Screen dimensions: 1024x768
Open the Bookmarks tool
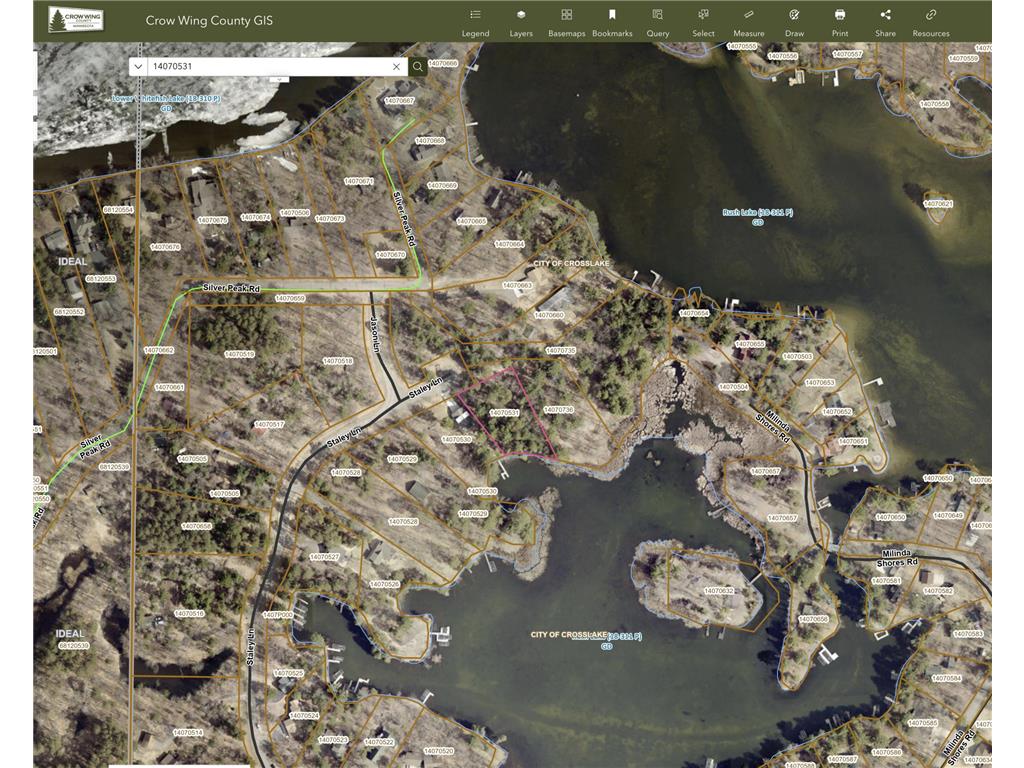click(x=612, y=22)
